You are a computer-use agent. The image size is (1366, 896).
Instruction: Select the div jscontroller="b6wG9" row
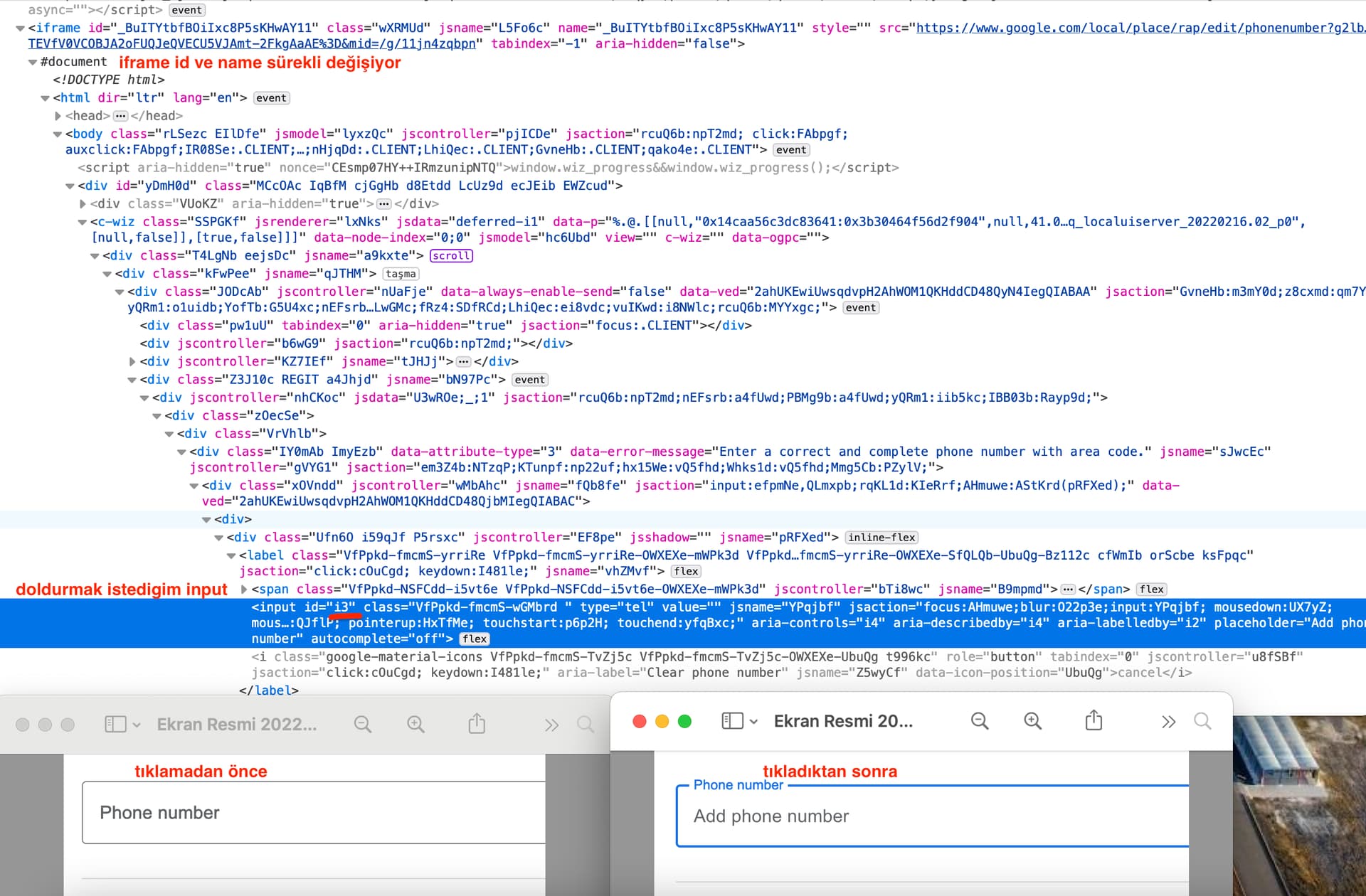tap(356, 343)
